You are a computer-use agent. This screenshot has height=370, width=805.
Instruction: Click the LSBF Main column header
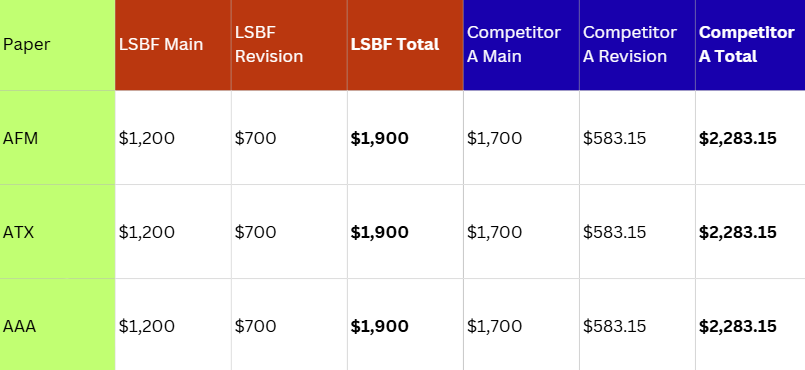tap(173, 45)
